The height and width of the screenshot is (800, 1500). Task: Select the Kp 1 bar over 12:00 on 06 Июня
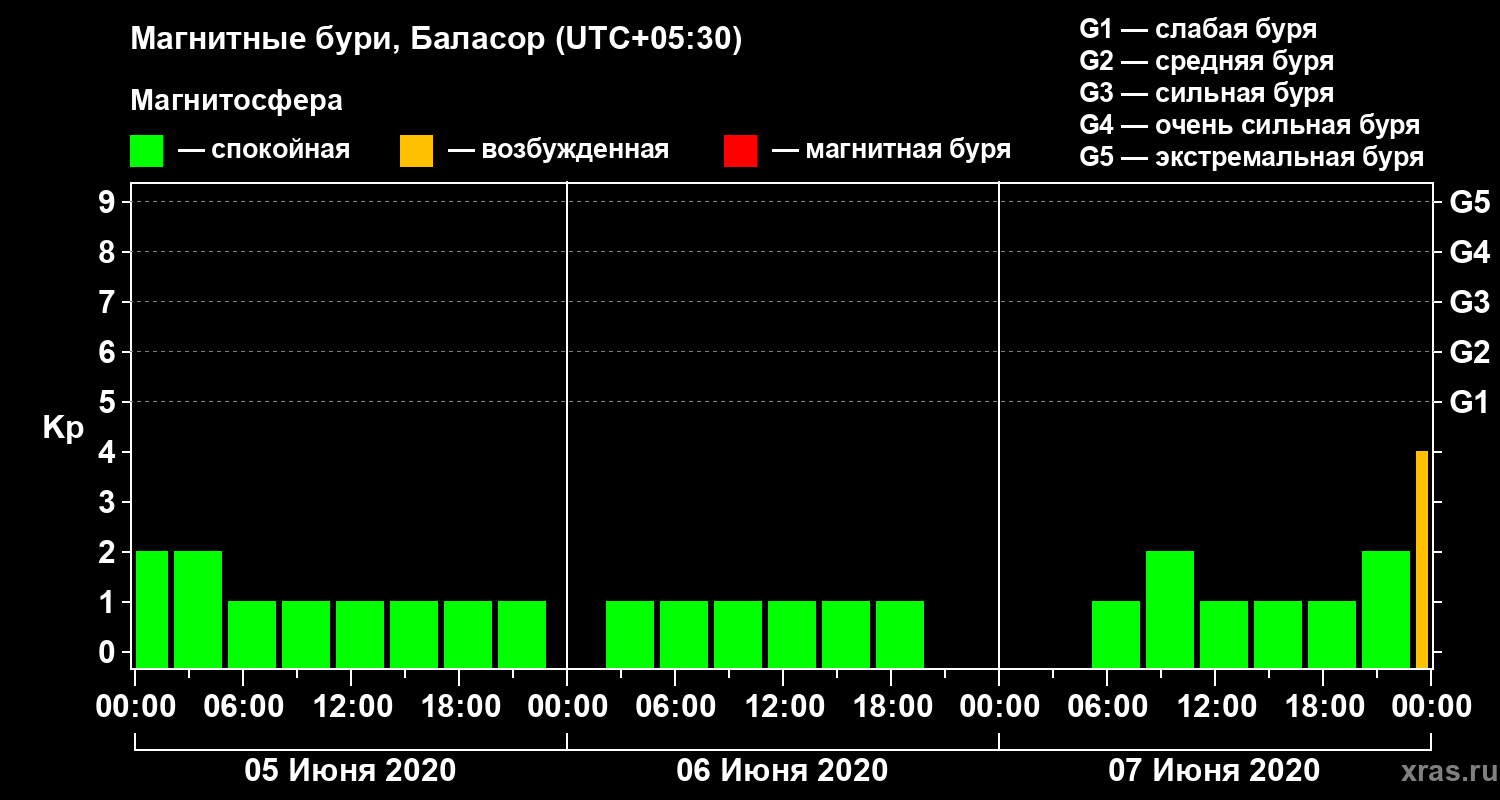(x=792, y=634)
